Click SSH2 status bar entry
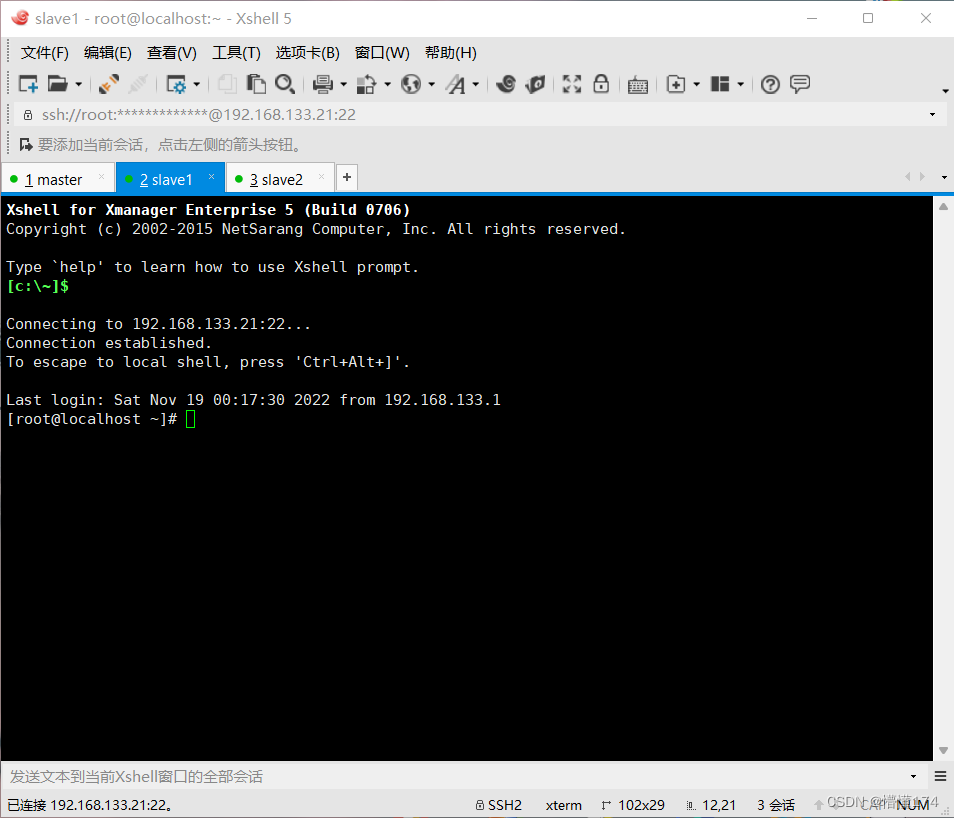This screenshot has height=818, width=954. 499,805
